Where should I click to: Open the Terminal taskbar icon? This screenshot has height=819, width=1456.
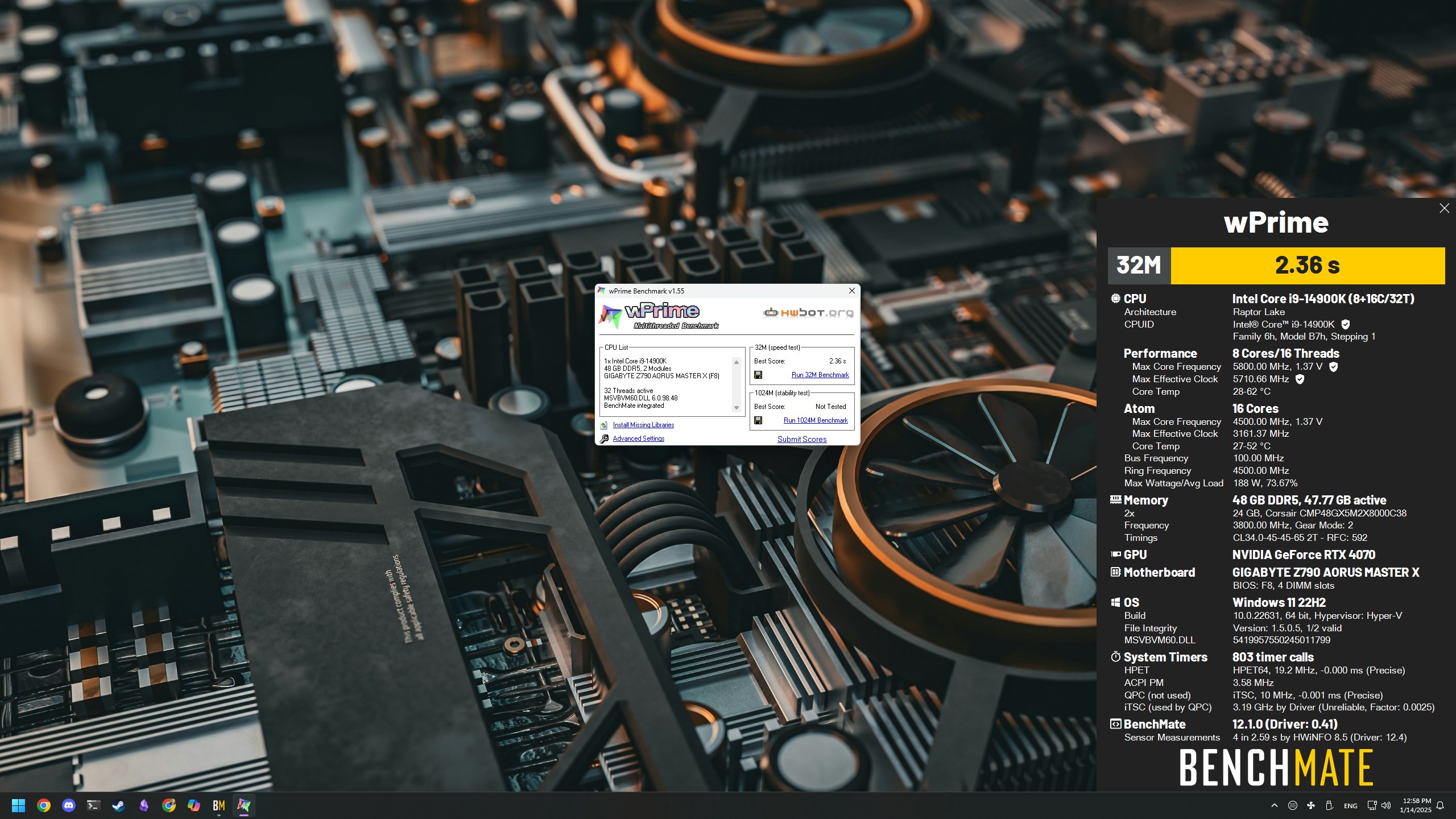pos(94,805)
